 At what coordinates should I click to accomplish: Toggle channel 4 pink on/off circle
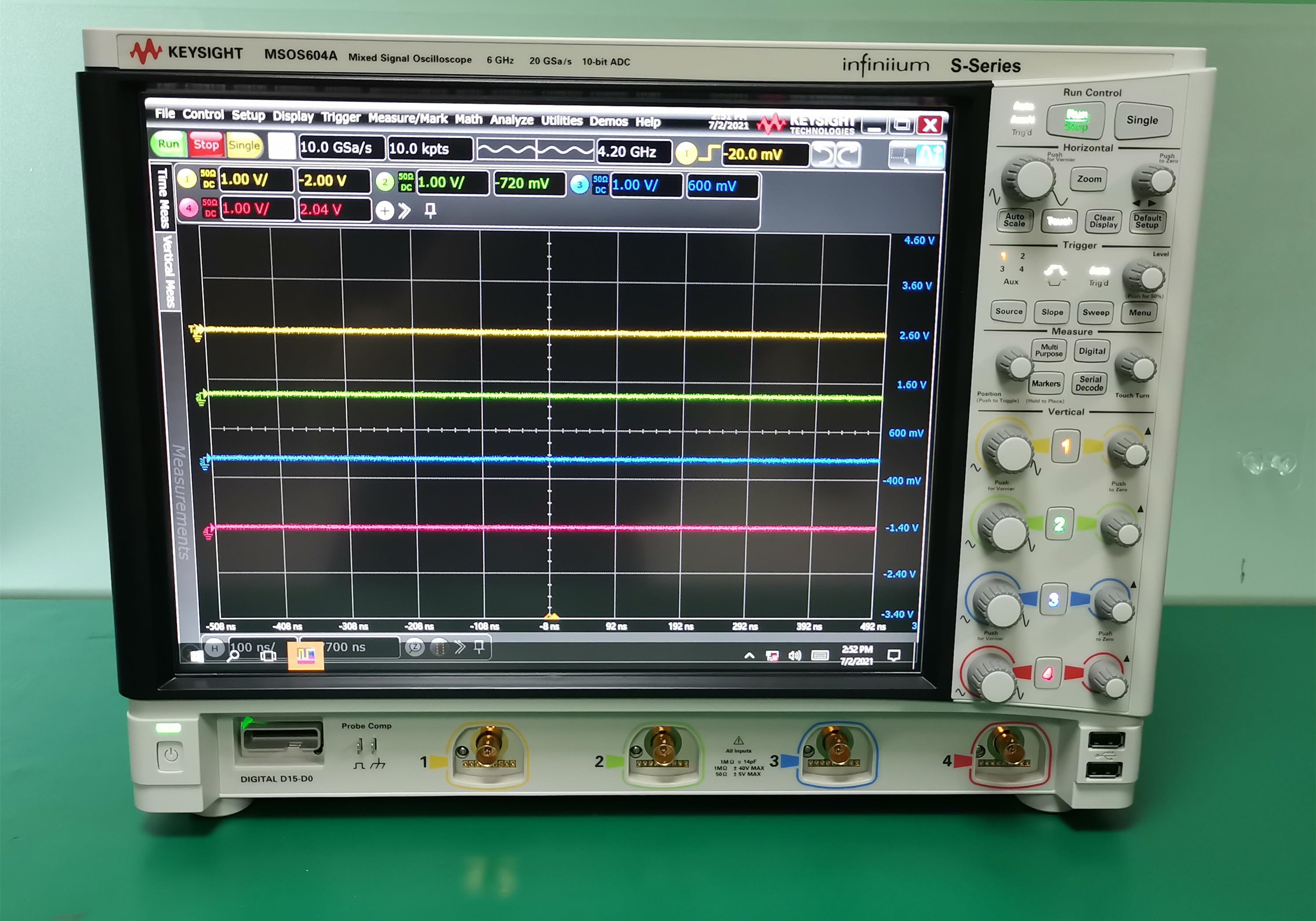click(189, 208)
